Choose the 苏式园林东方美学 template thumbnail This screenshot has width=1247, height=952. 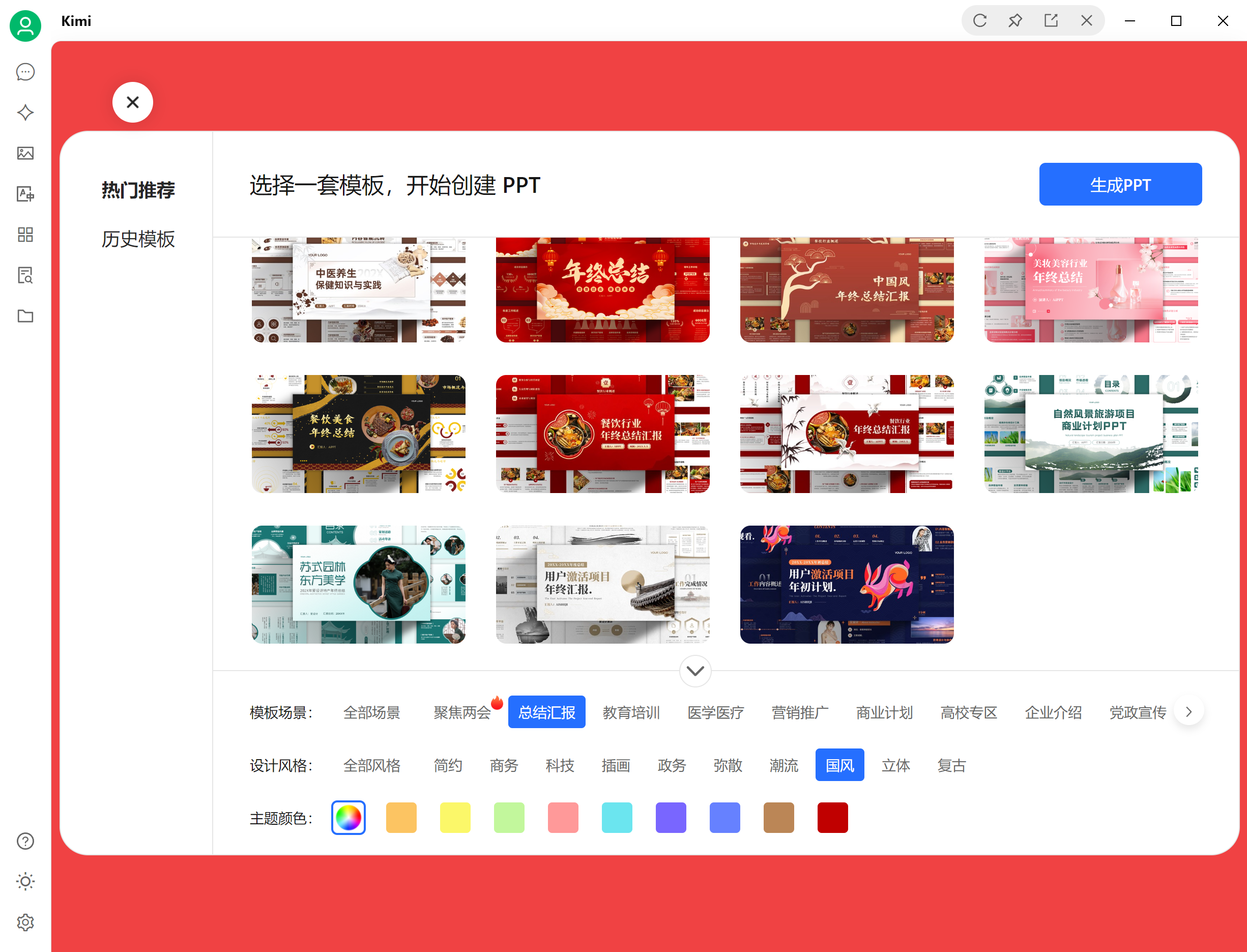358,584
